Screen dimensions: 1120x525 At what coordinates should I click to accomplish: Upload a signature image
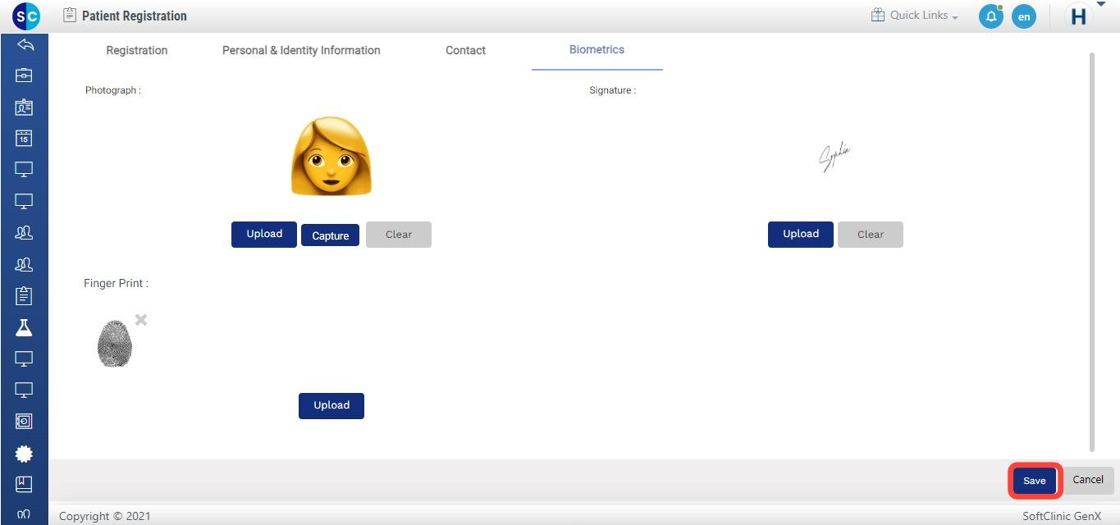(800, 234)
